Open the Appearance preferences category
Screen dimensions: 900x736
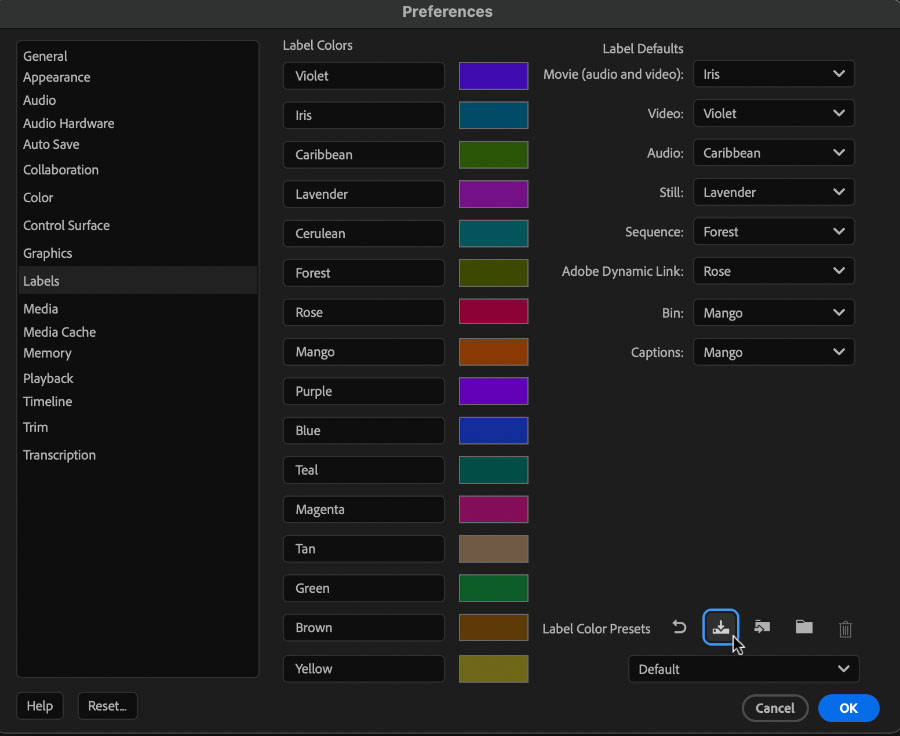(x=56, y=77)
